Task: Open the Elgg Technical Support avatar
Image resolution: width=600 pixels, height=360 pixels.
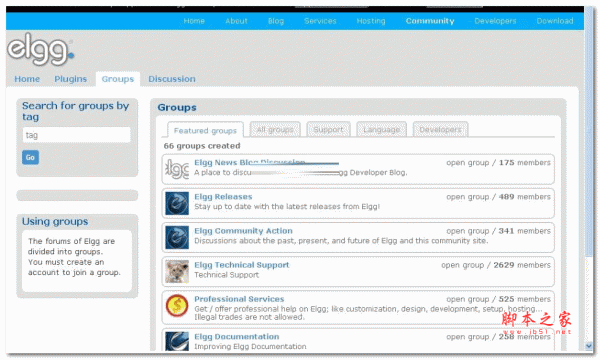Action: click(177, 271)
